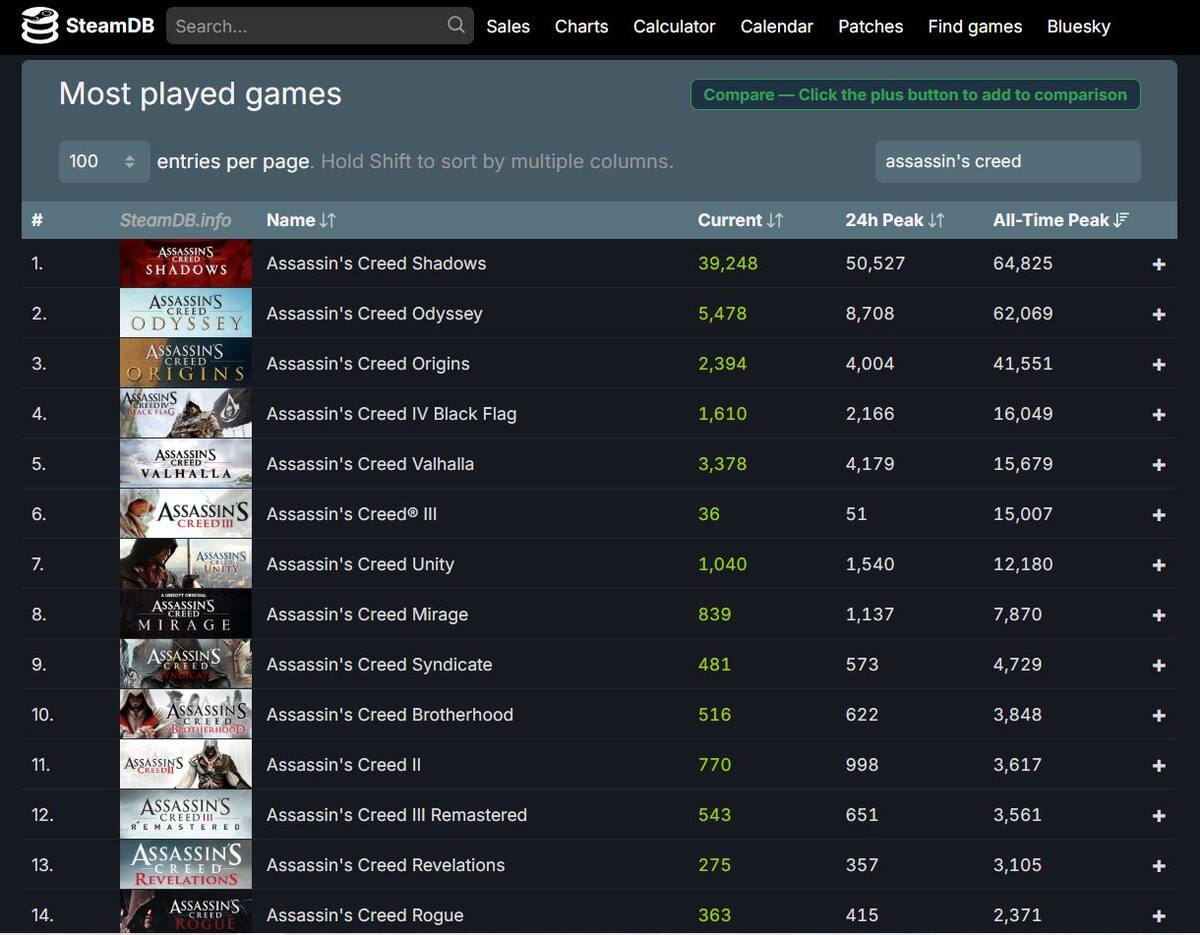This screenshot has height=935, width=1200.
Task: Open Assassin's Creed Mirage game page
Action: [x=367, y=615]
